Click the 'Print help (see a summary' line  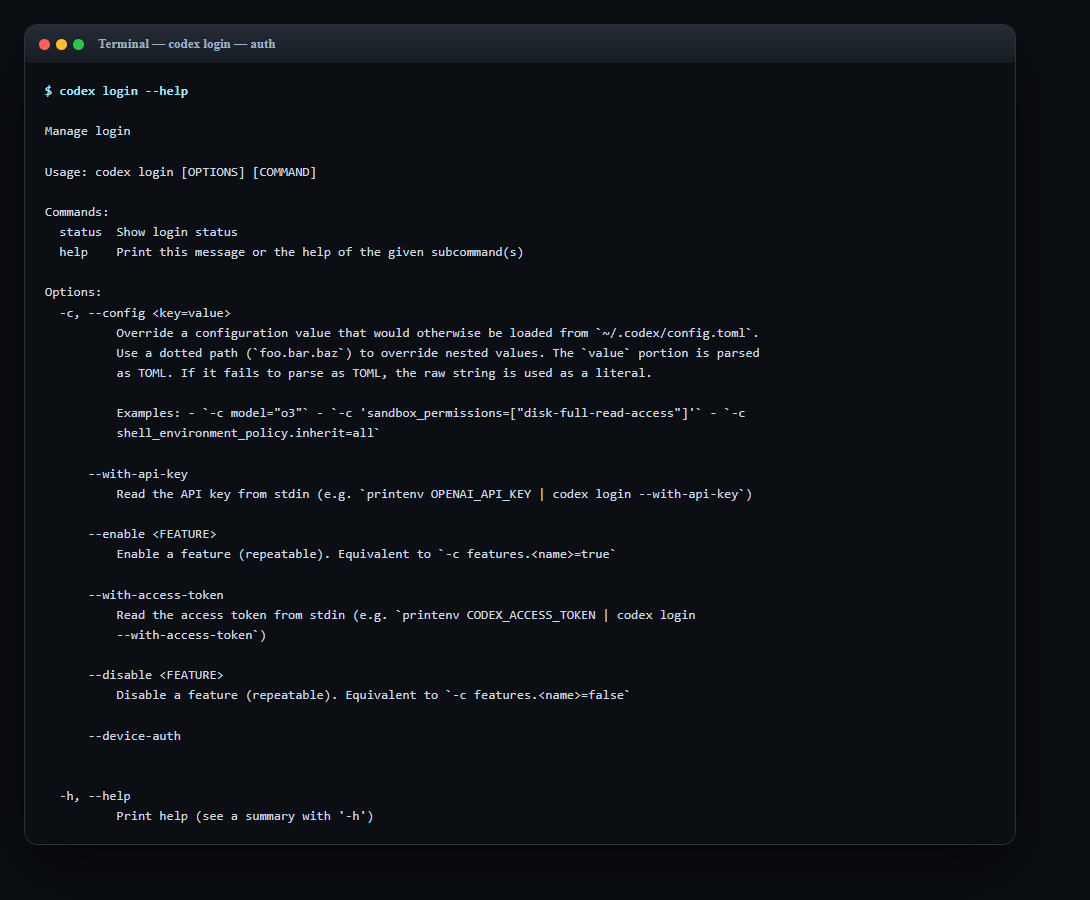coord(245,816)
